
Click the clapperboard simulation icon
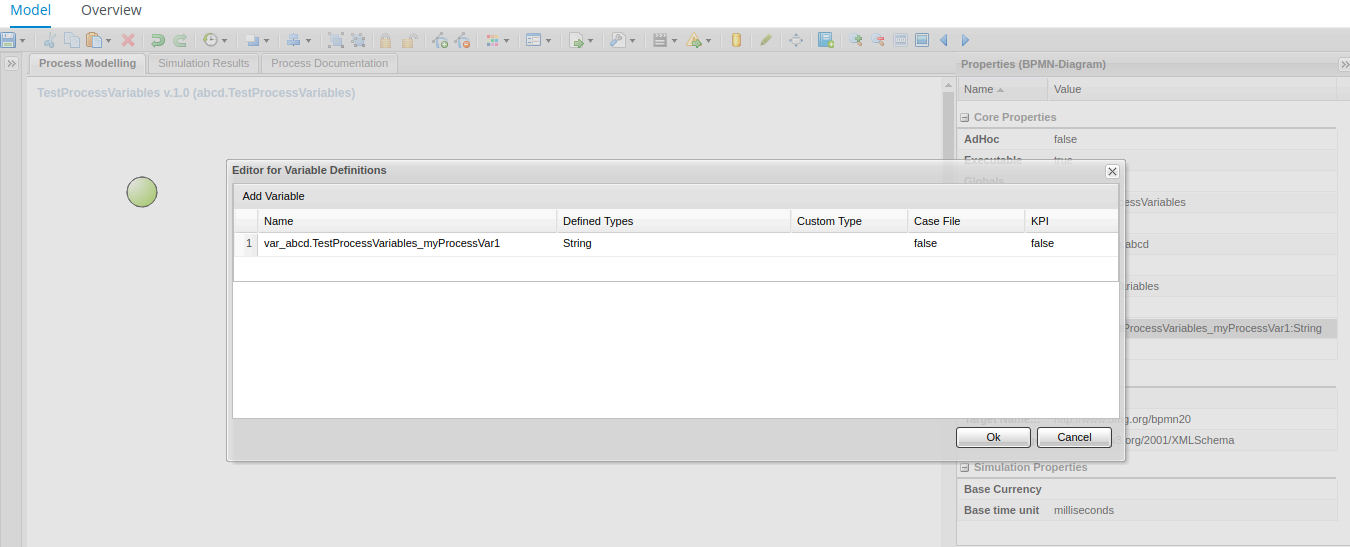(660, 40)
